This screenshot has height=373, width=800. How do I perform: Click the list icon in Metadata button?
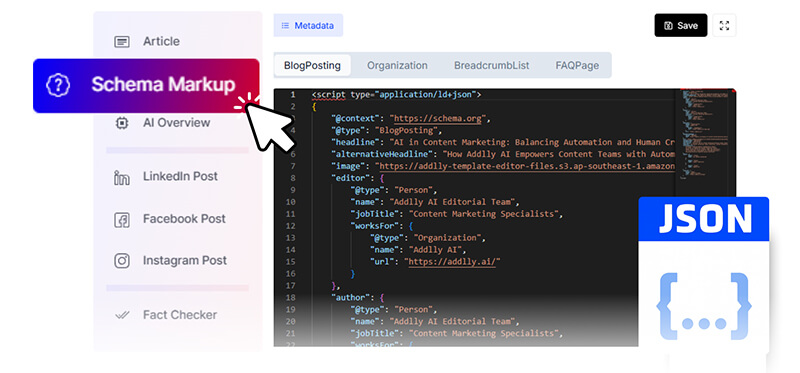pos(285,25)
